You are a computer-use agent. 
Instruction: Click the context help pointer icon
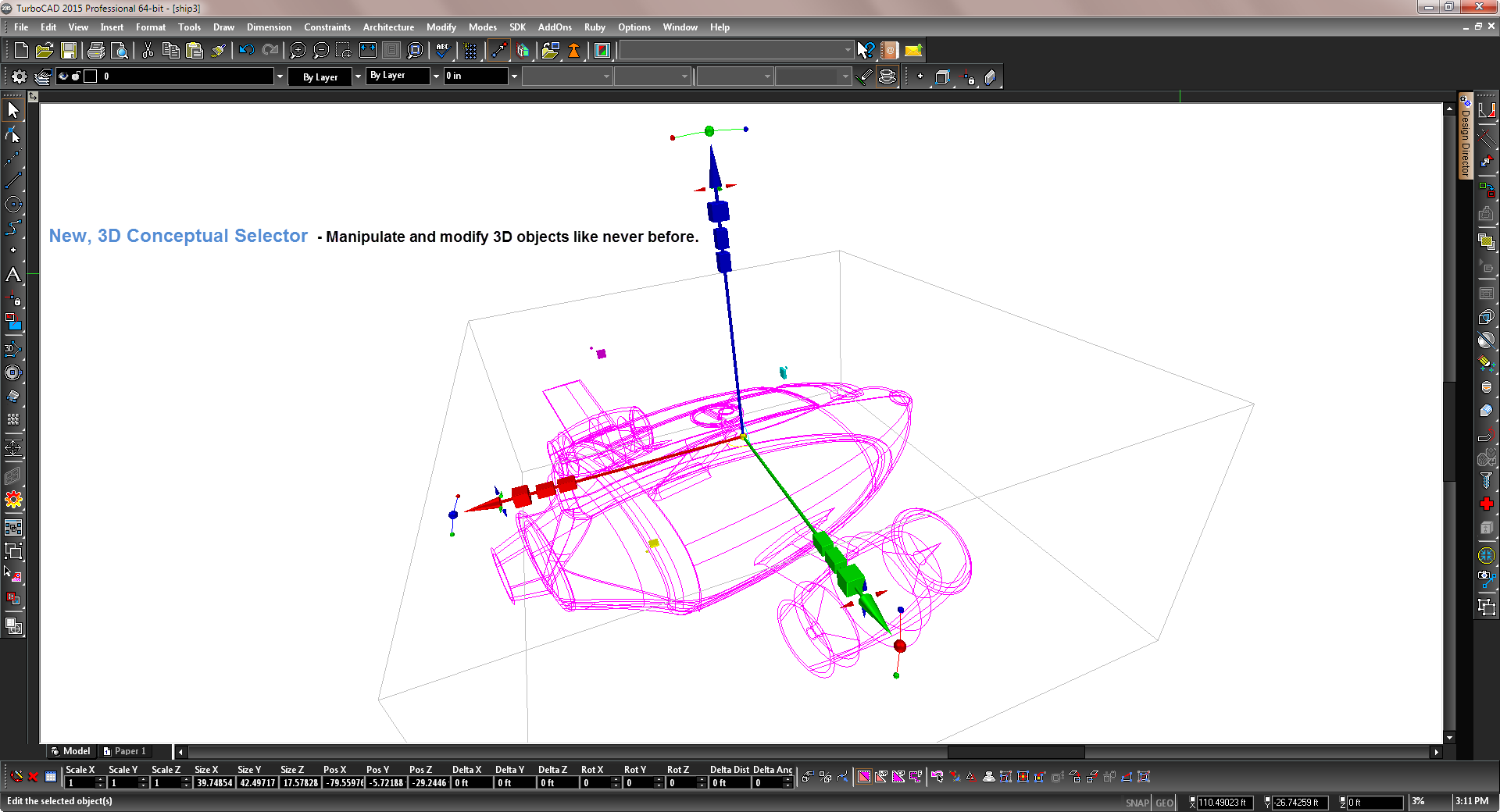point(866,51)
